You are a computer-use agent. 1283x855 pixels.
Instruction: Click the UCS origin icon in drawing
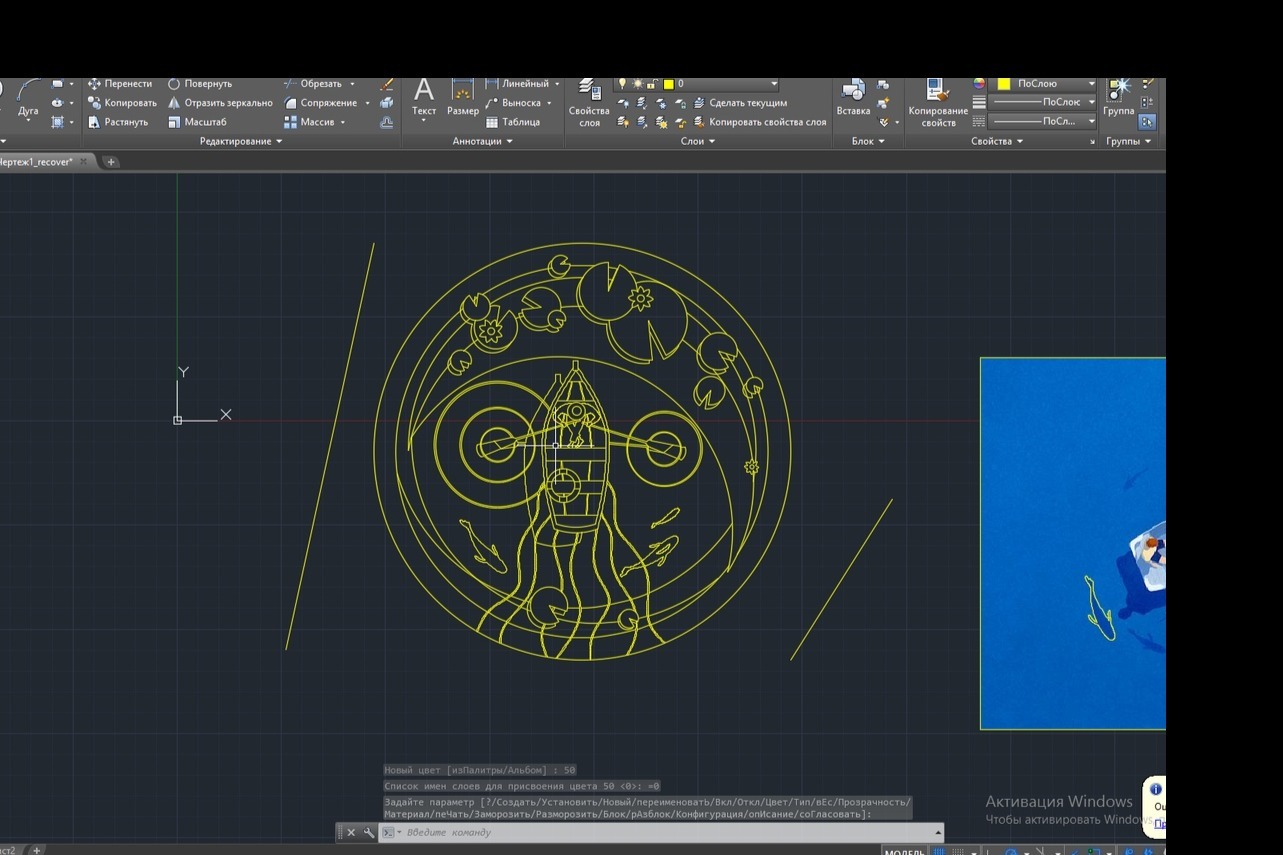178,420
